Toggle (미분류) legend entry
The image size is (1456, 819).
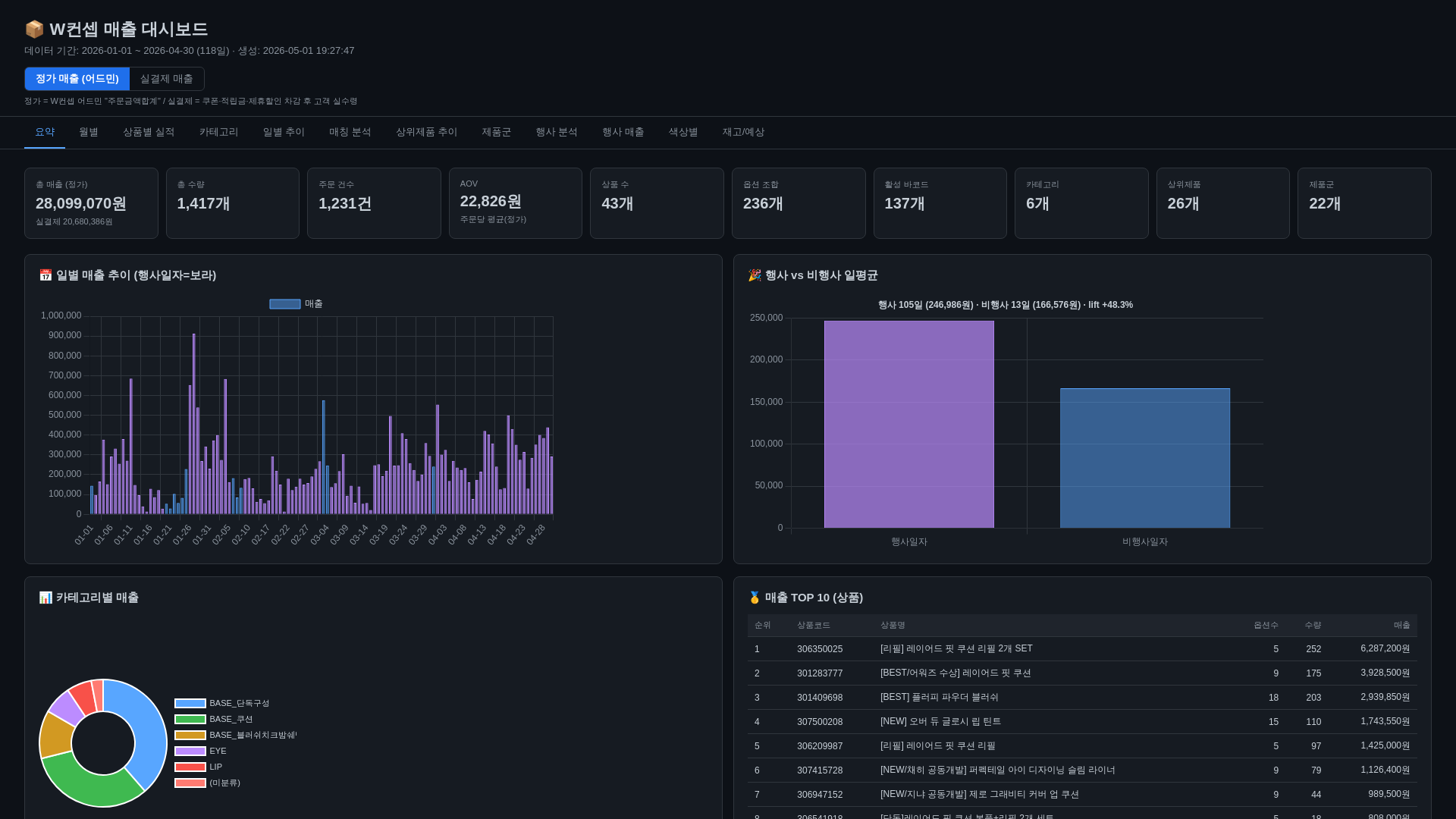coord(208,783)
